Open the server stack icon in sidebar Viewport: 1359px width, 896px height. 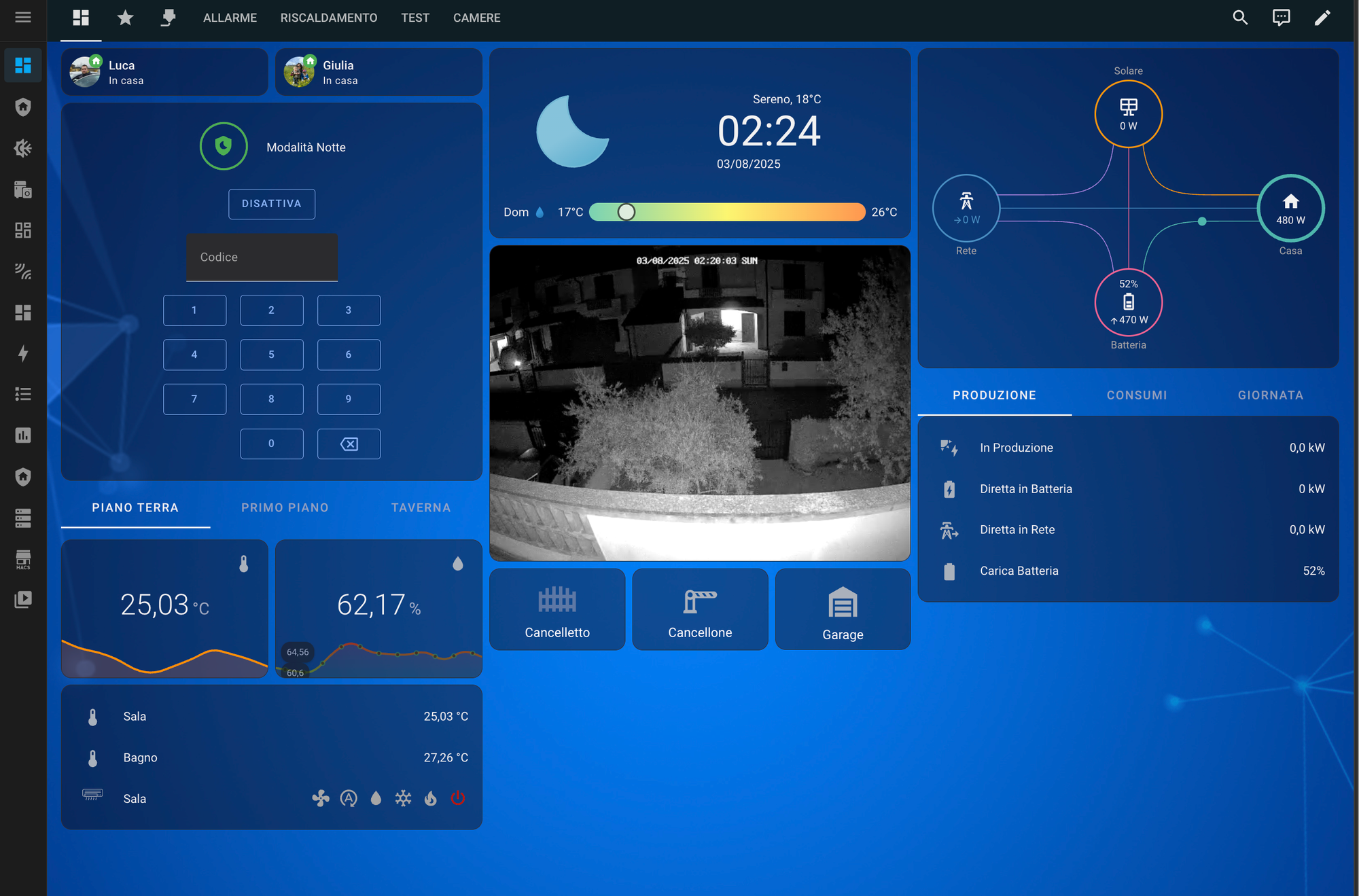23,518
